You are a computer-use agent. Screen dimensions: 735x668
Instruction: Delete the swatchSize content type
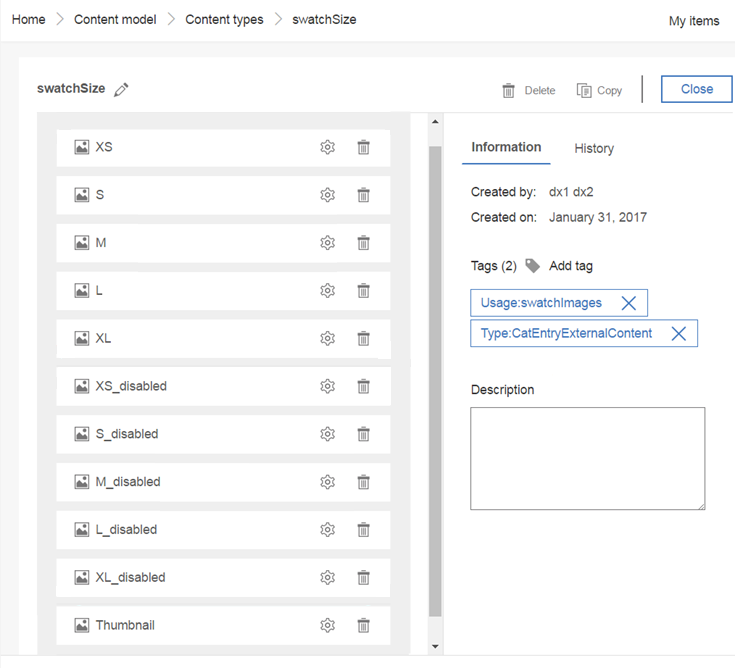528,90
